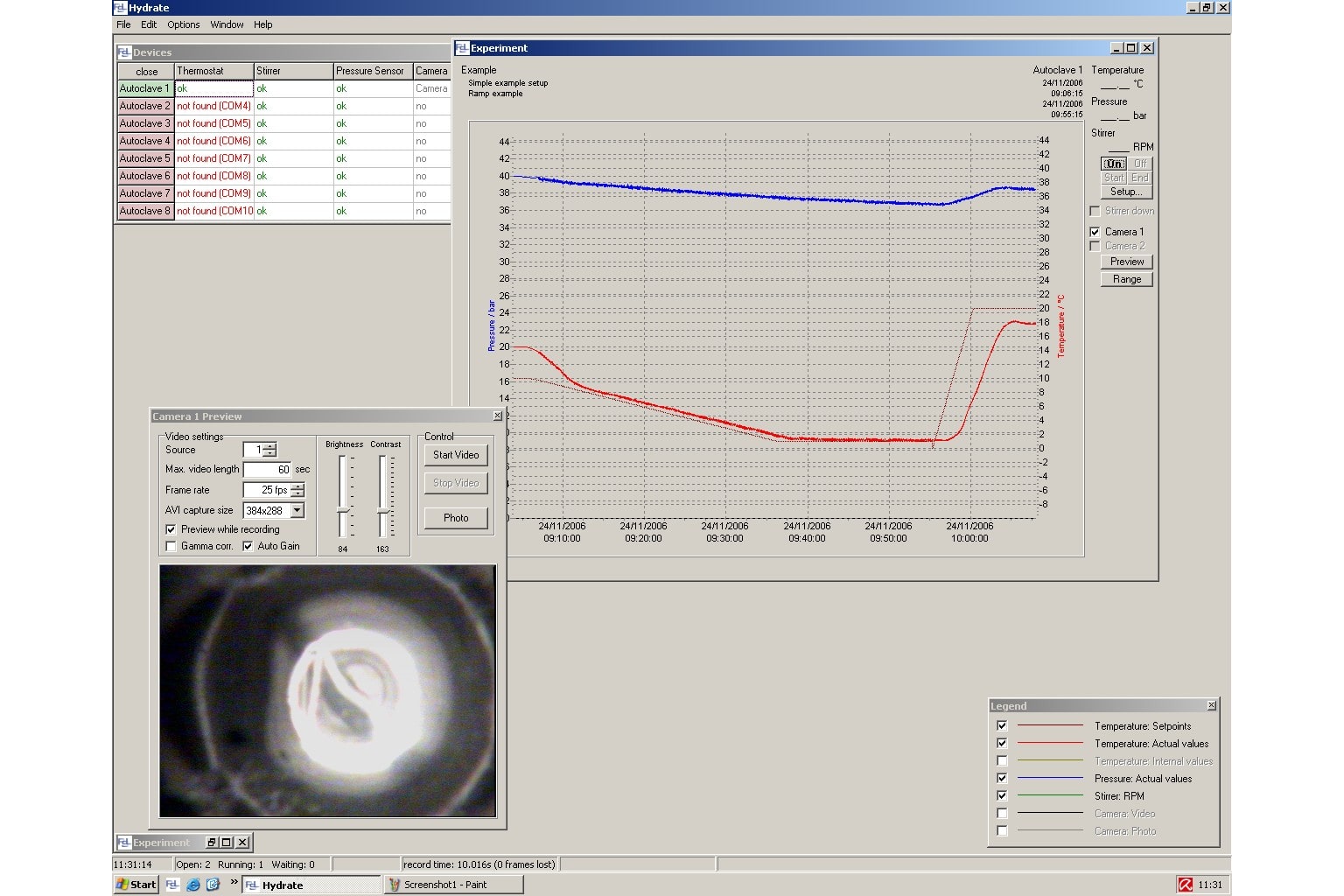Image resolution: width=1344 pixels, height=896 pixels.
Task: Click the Hydrate icon in the quick launch bar
Action: (172, 885)
